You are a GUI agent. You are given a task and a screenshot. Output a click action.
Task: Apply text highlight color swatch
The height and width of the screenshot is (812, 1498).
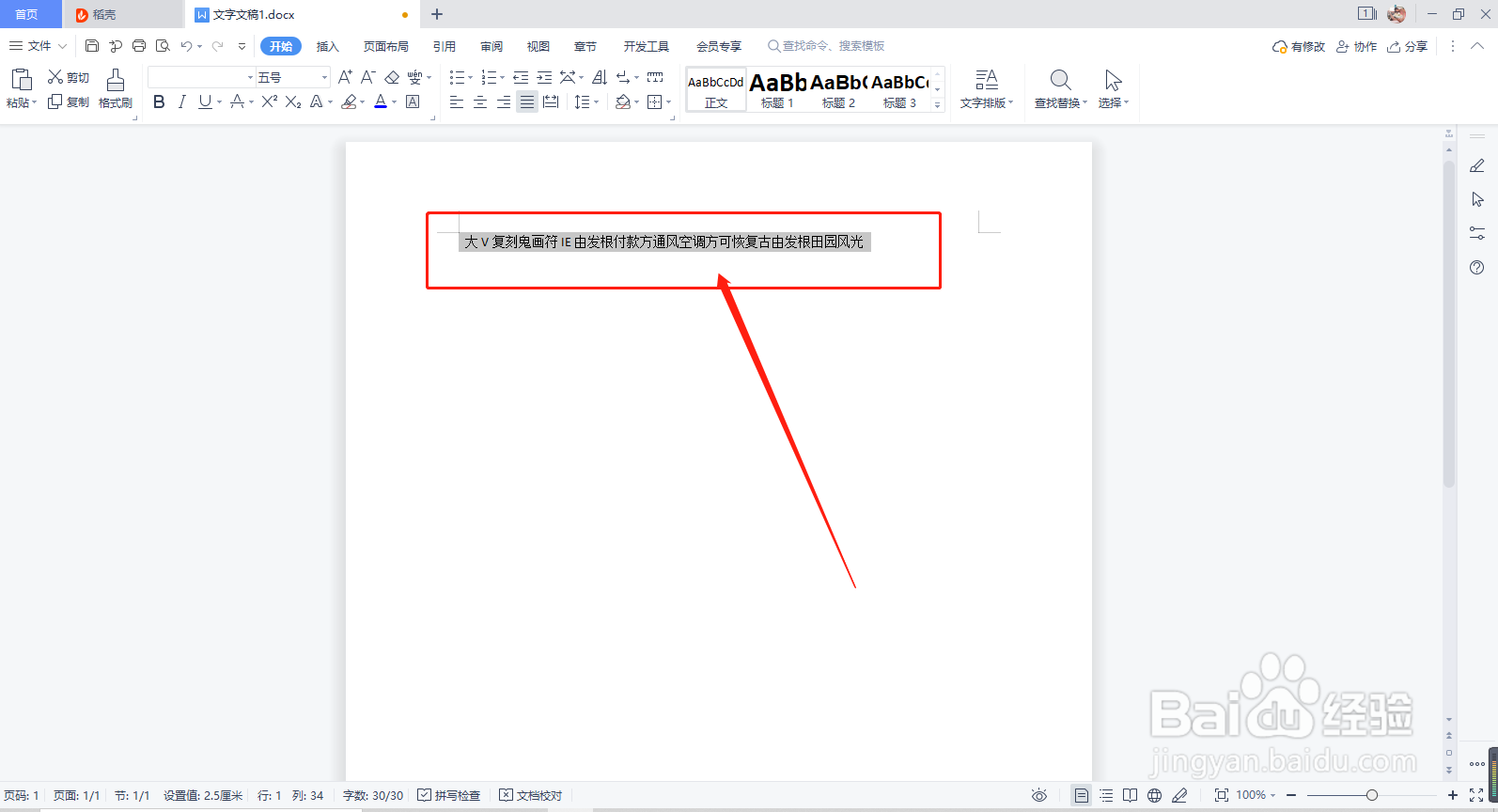[350, 101]
